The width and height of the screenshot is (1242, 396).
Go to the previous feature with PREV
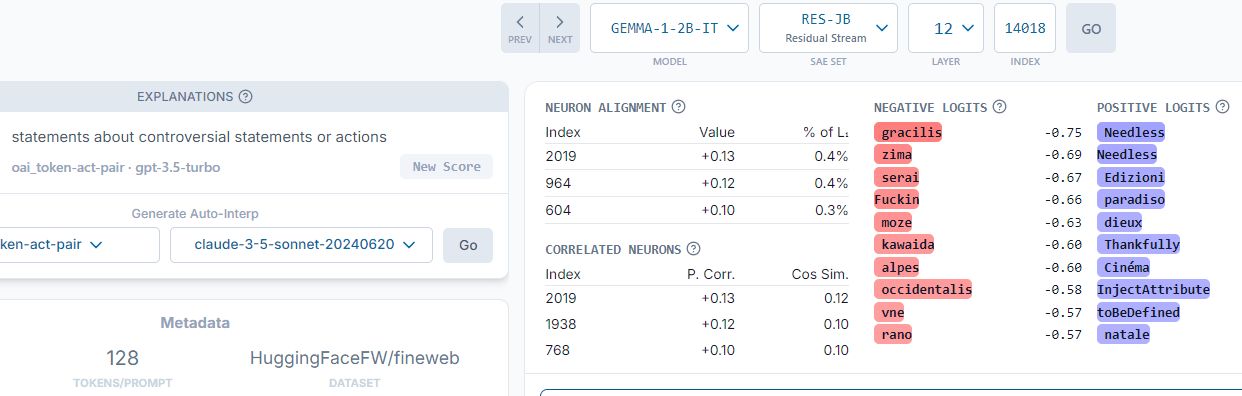point(520,28)
